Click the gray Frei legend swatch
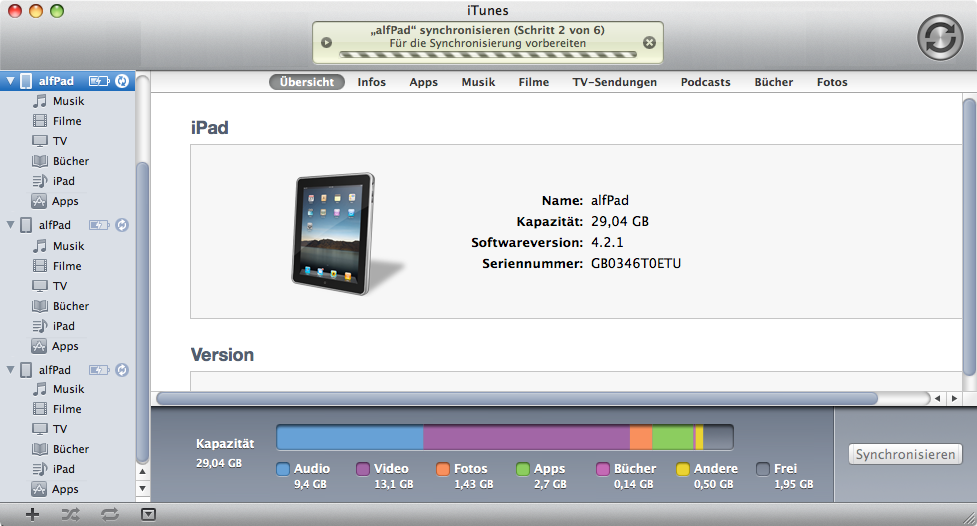 coord(763,469)
